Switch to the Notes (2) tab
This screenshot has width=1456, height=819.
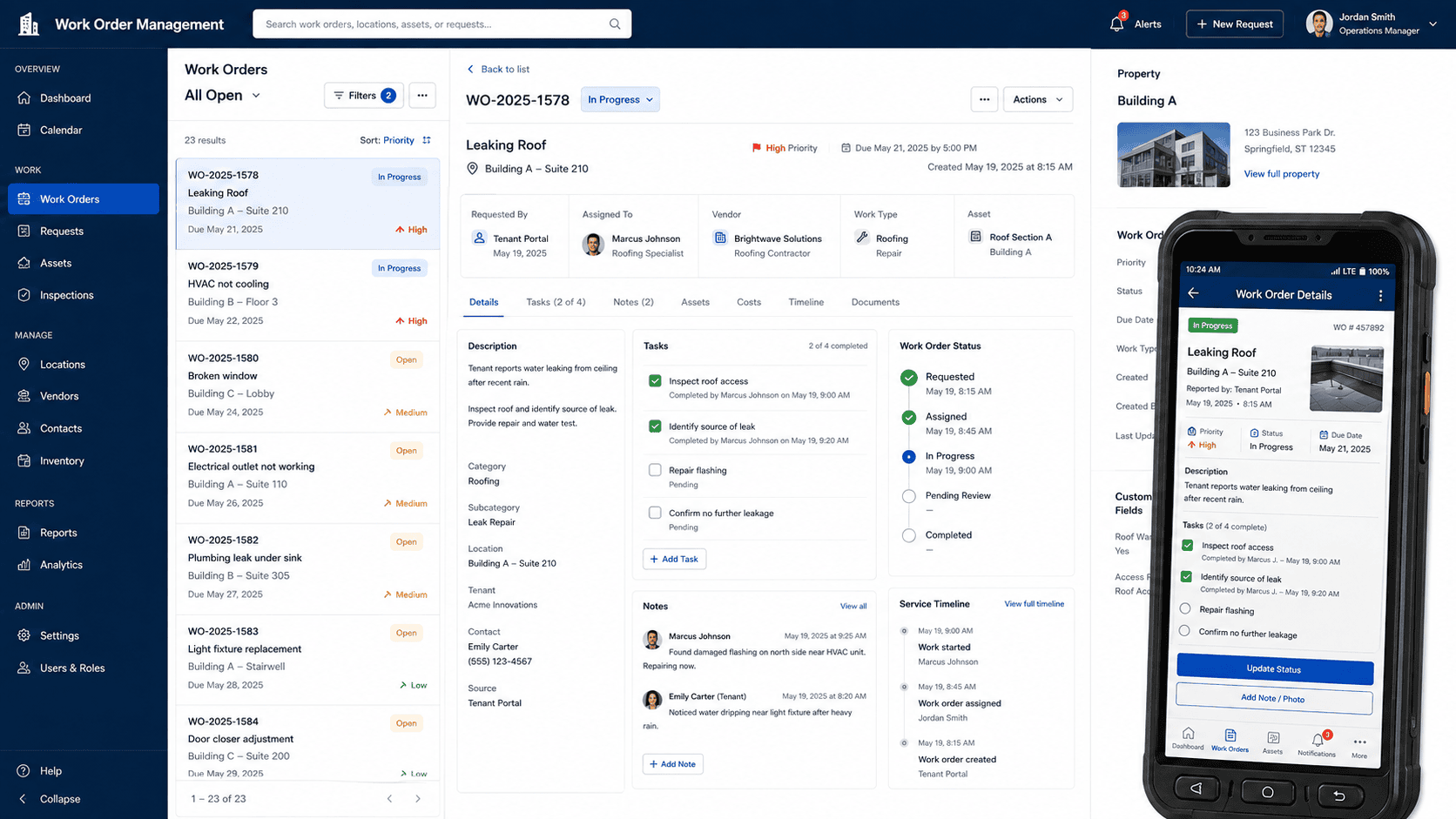(x=633, y=302)
